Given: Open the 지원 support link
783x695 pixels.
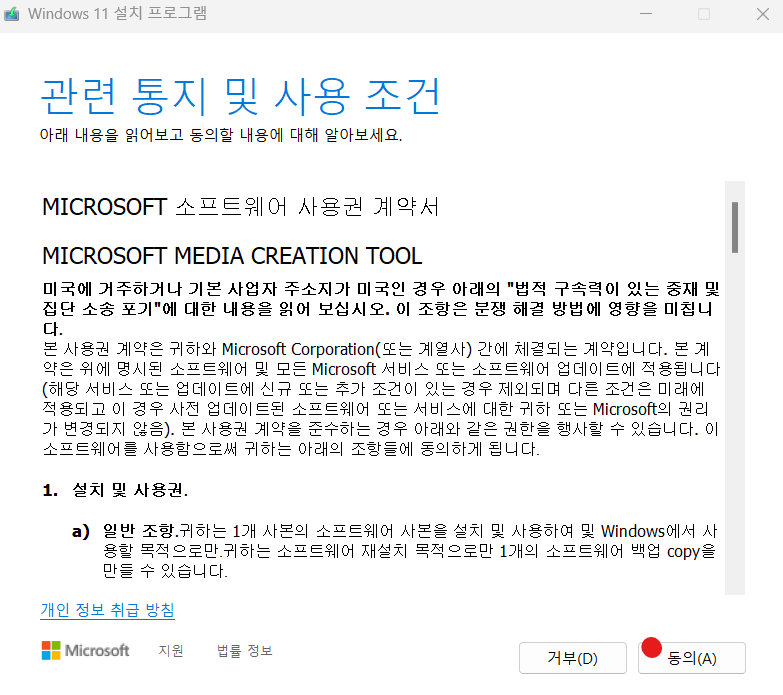Looking at the screenshot, I should (x=171, y=651).
